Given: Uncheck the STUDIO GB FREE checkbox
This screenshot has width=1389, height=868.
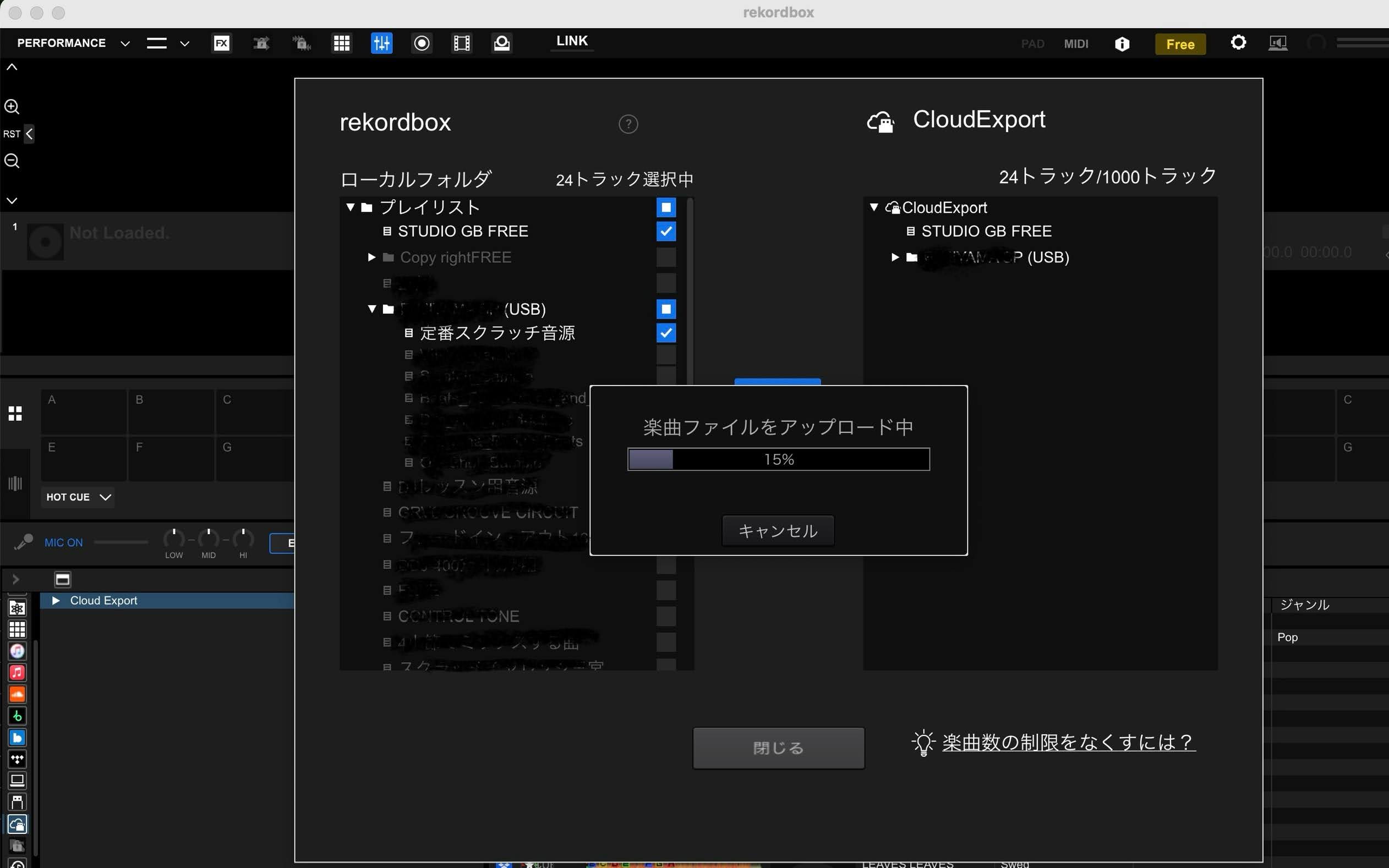Looking at the screenshot, I should pos(666,232).
